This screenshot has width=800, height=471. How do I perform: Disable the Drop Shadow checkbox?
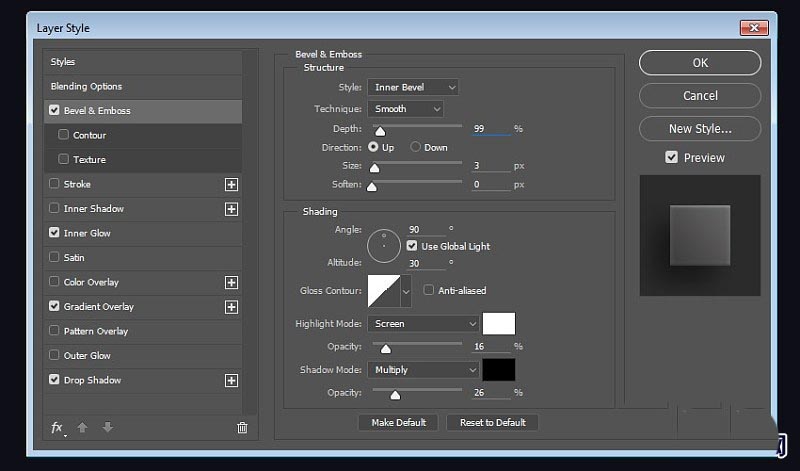coord(54,379)
